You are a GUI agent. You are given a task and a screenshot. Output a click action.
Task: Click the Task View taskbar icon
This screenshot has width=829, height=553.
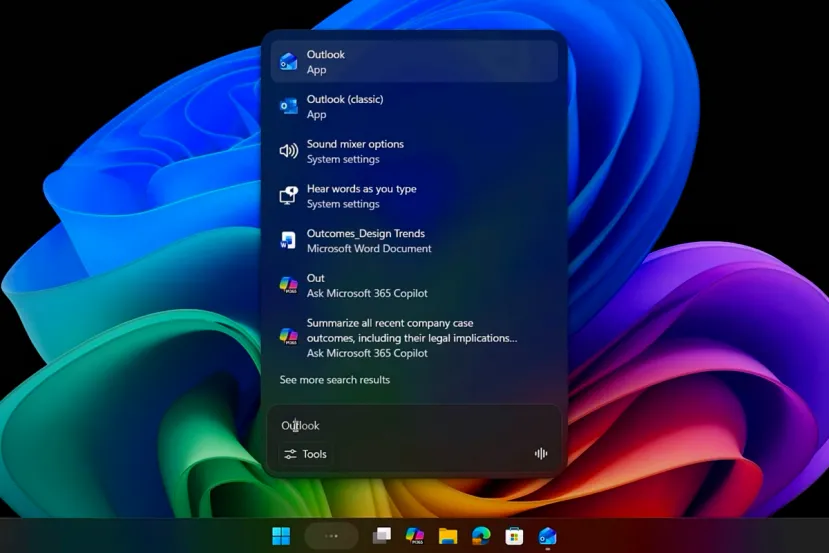(382, 536)
